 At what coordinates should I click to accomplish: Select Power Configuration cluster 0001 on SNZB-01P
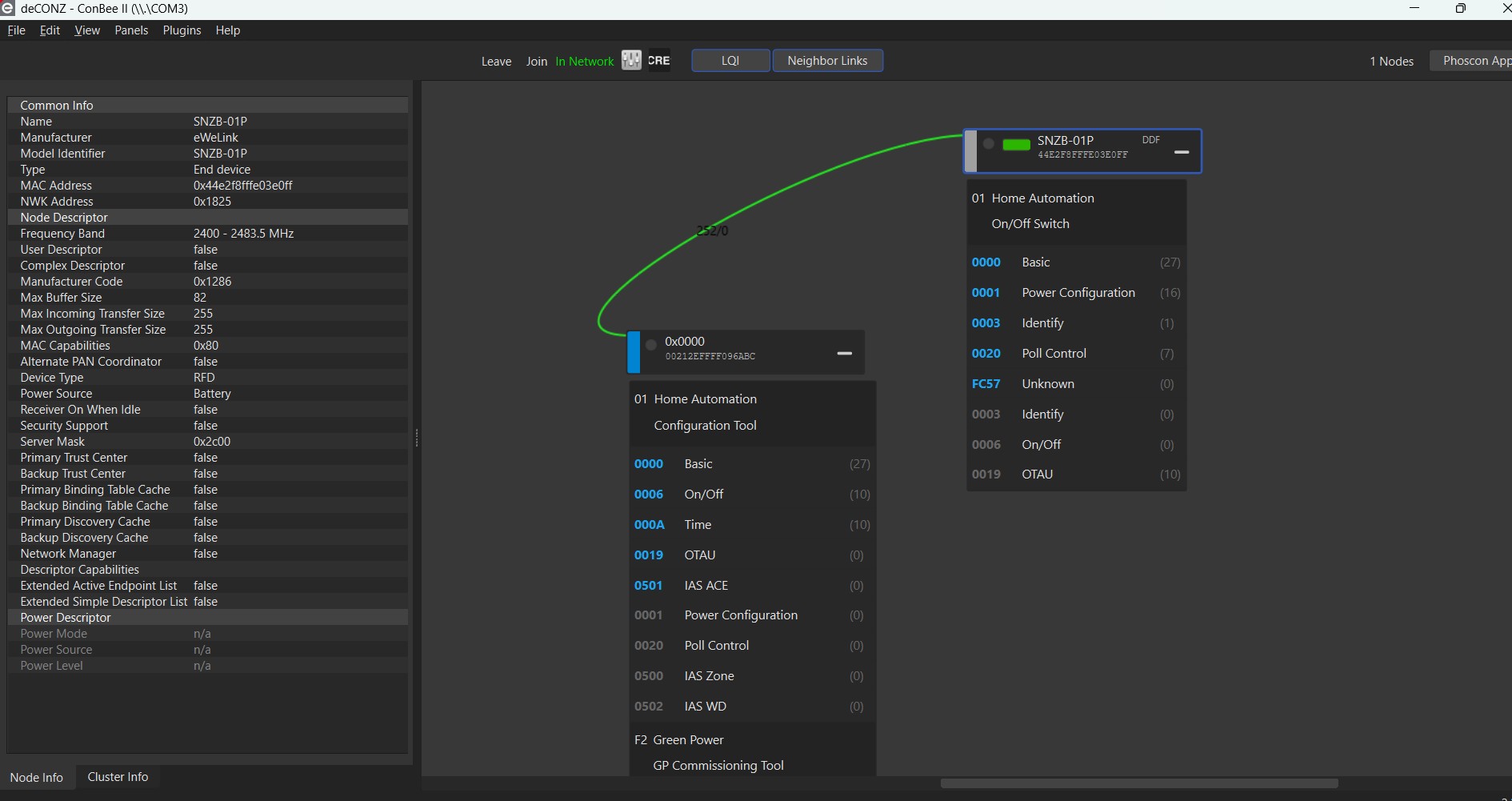pos(1077,293)
